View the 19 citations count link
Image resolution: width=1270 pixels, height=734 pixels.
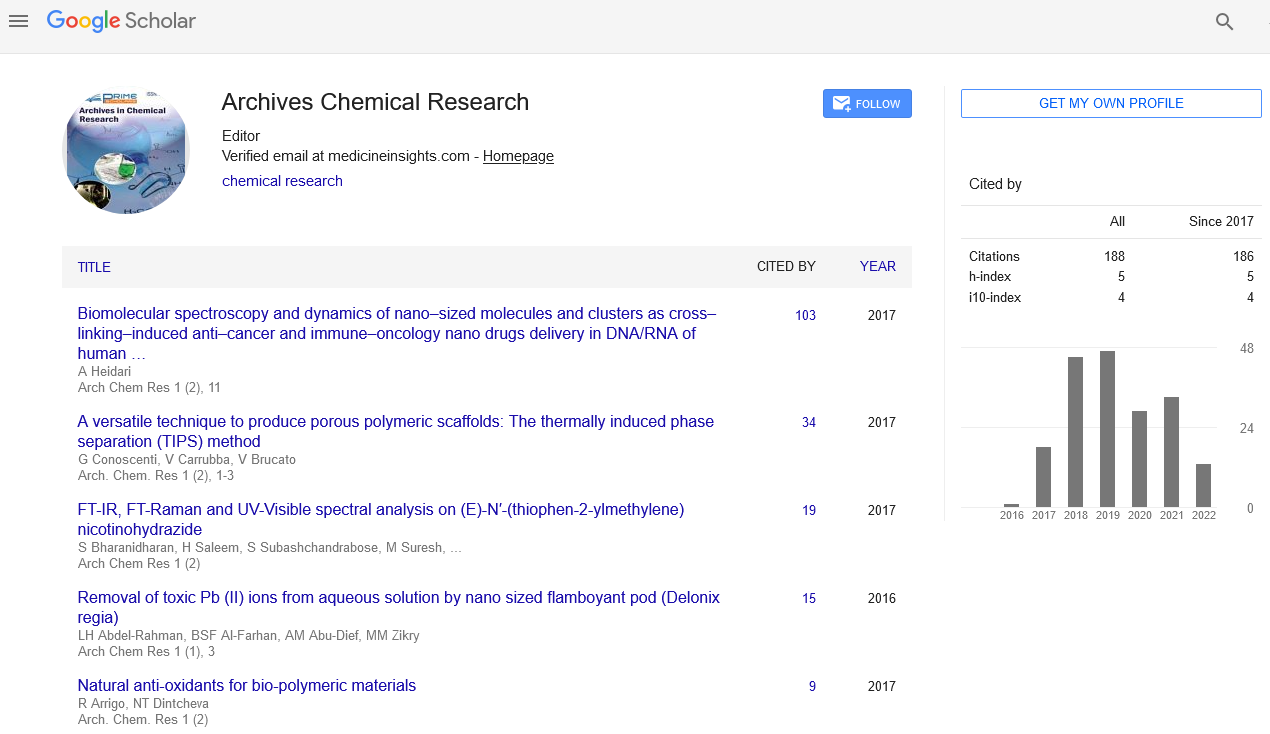[808, 511]
